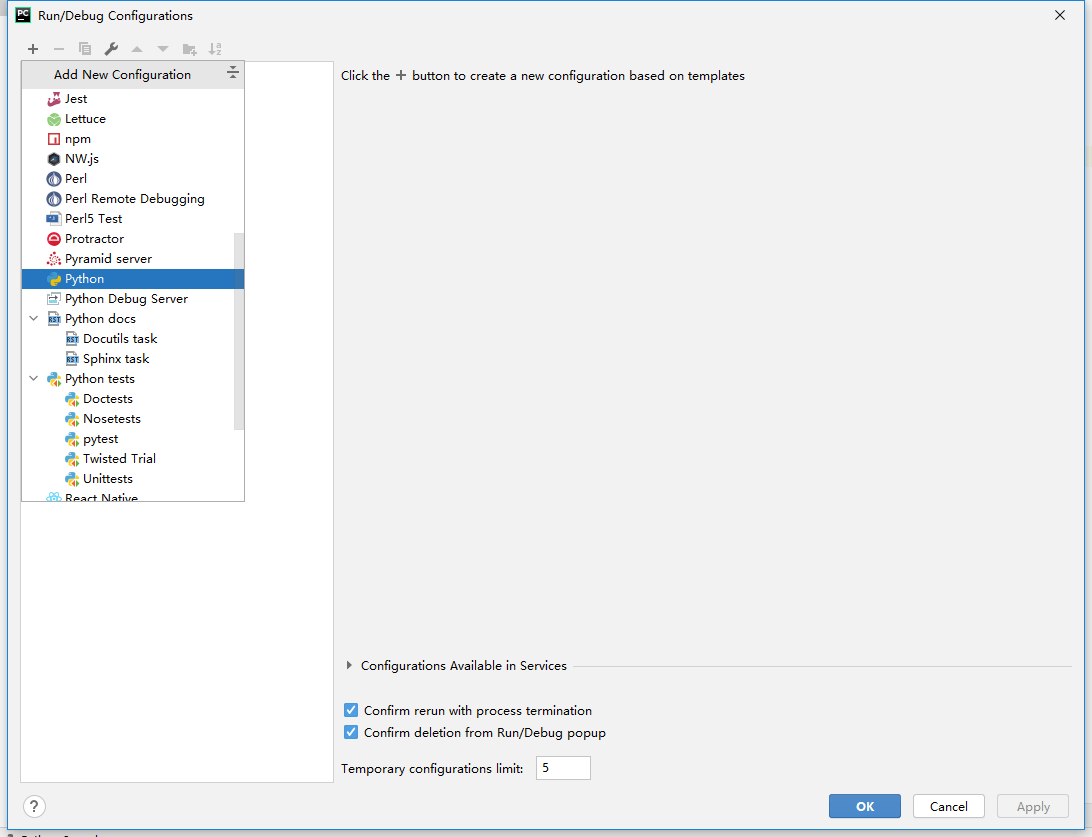This screenshot has width=1092, height=837.
Task: Toggle Confirm rerun with process termination
Action: click(x=351, y=710)
